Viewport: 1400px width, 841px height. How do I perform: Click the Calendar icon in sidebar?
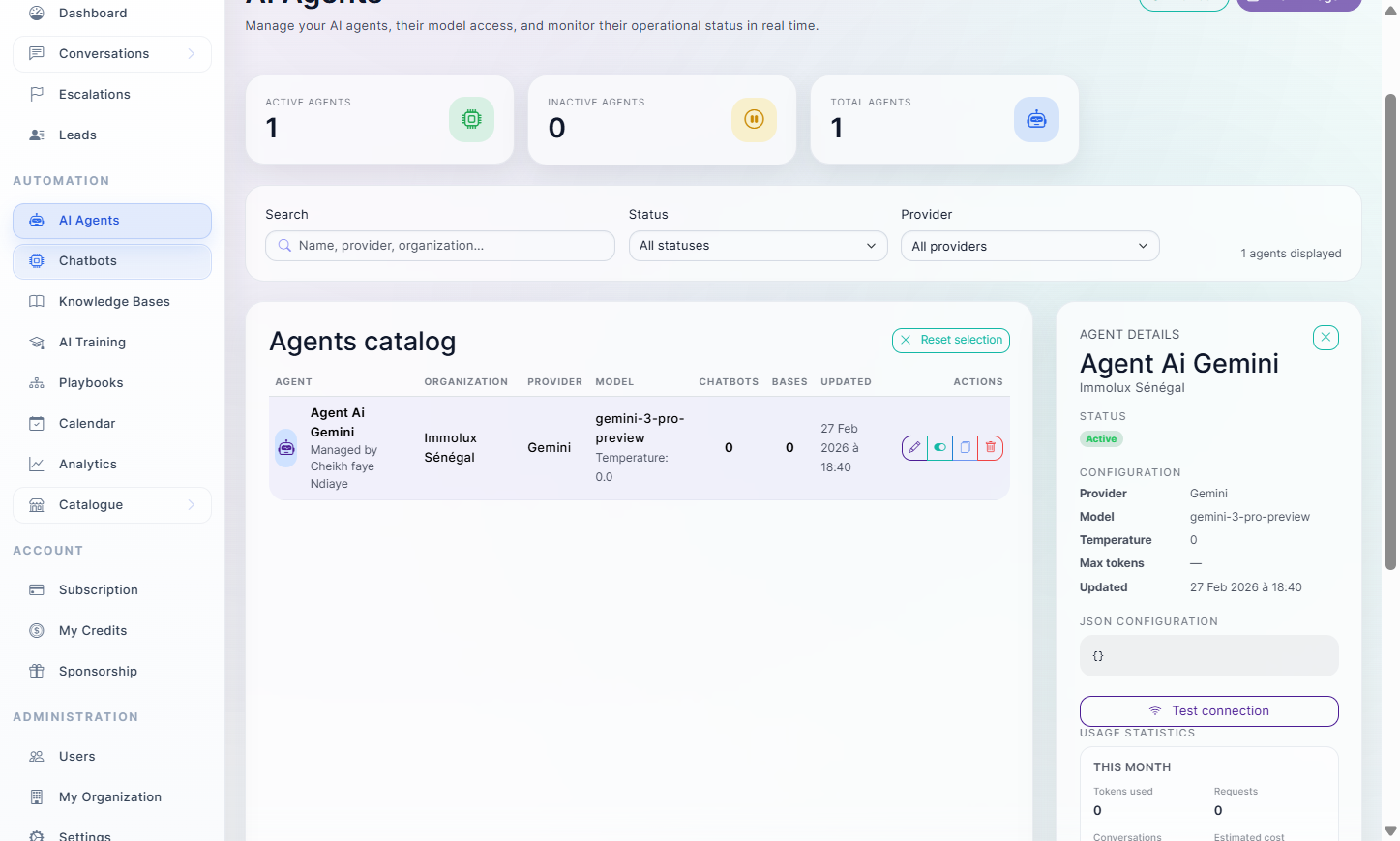tap(37, 424)
